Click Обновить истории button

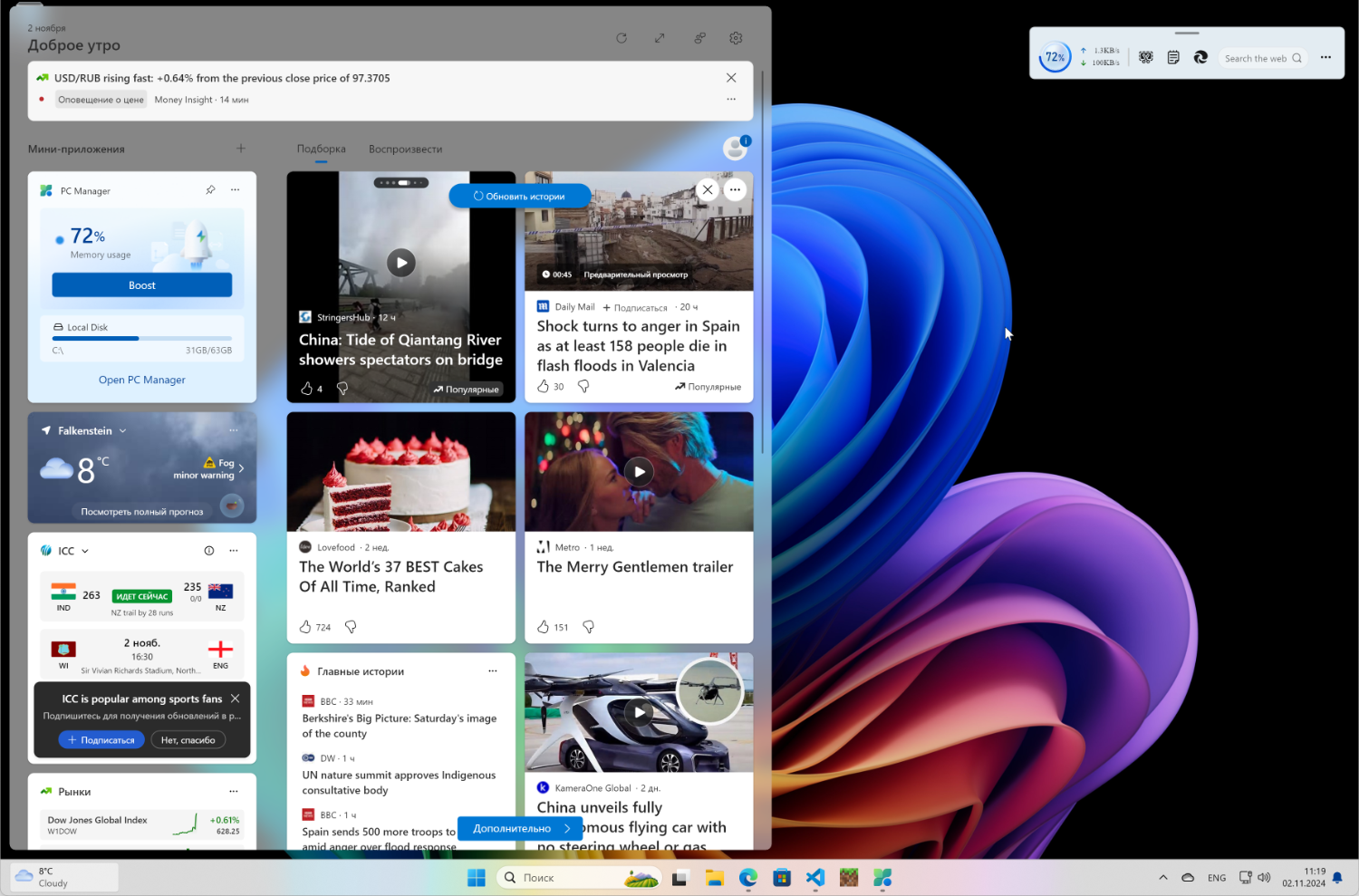(x=520, y=196)
